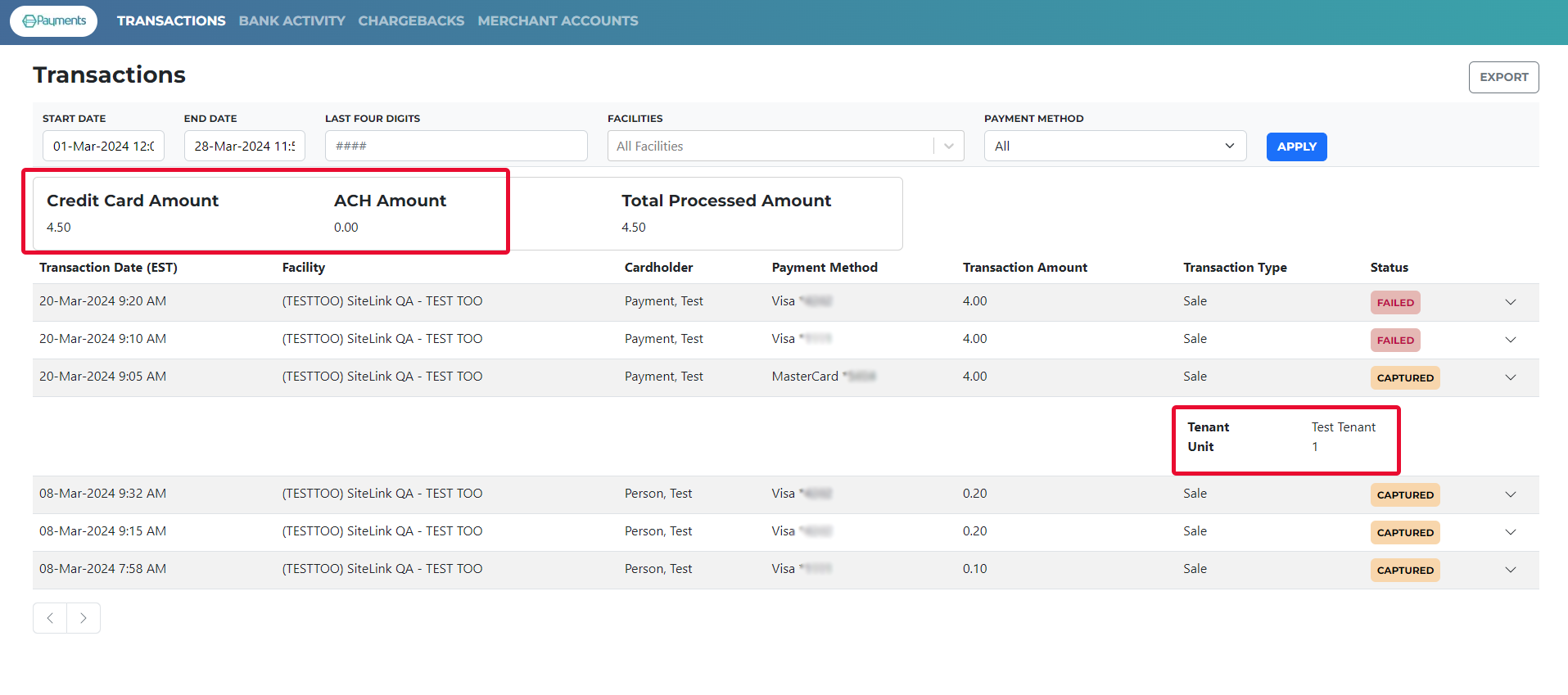This screenshot has height=695, width=1568.
Task: Click the Status column header
Action: tap(1390, 268)
